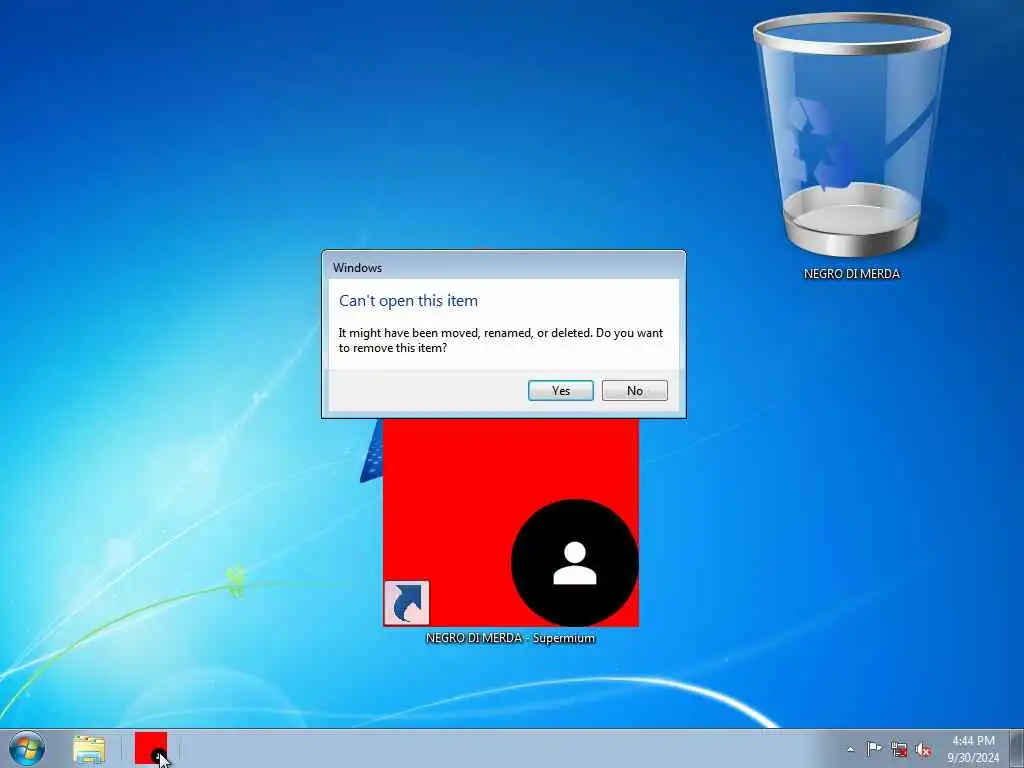
Task: Open Windows Explorer from the taskbar
Action: (89, 749)
